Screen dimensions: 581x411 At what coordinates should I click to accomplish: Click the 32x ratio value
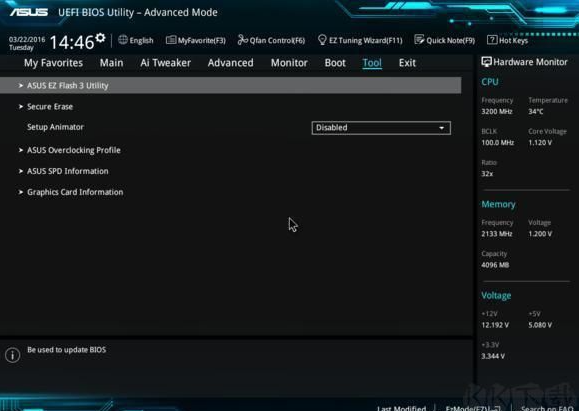click(x=487, y=174)
